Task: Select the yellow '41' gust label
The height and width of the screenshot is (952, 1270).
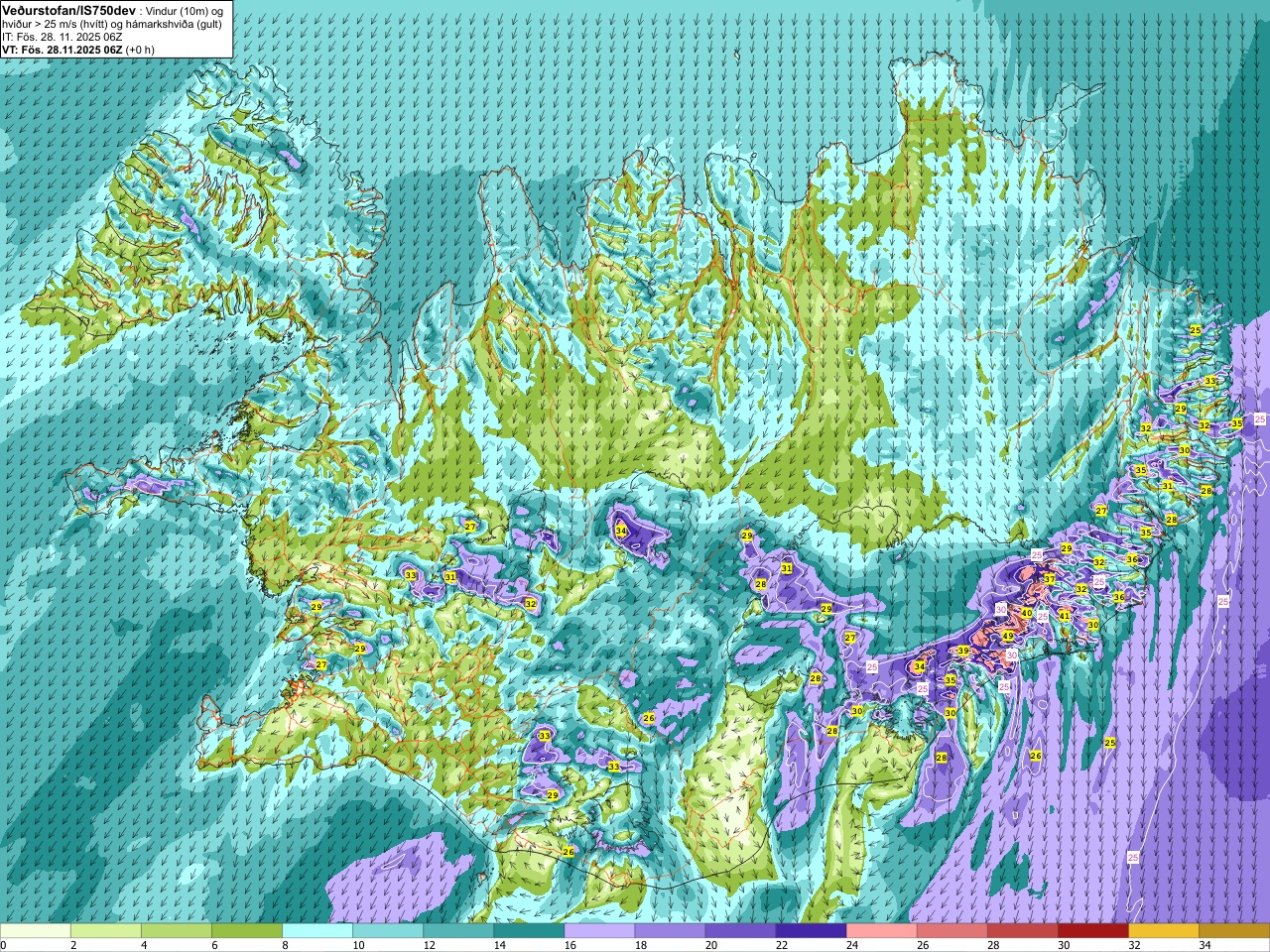Action: (1065, 616)
